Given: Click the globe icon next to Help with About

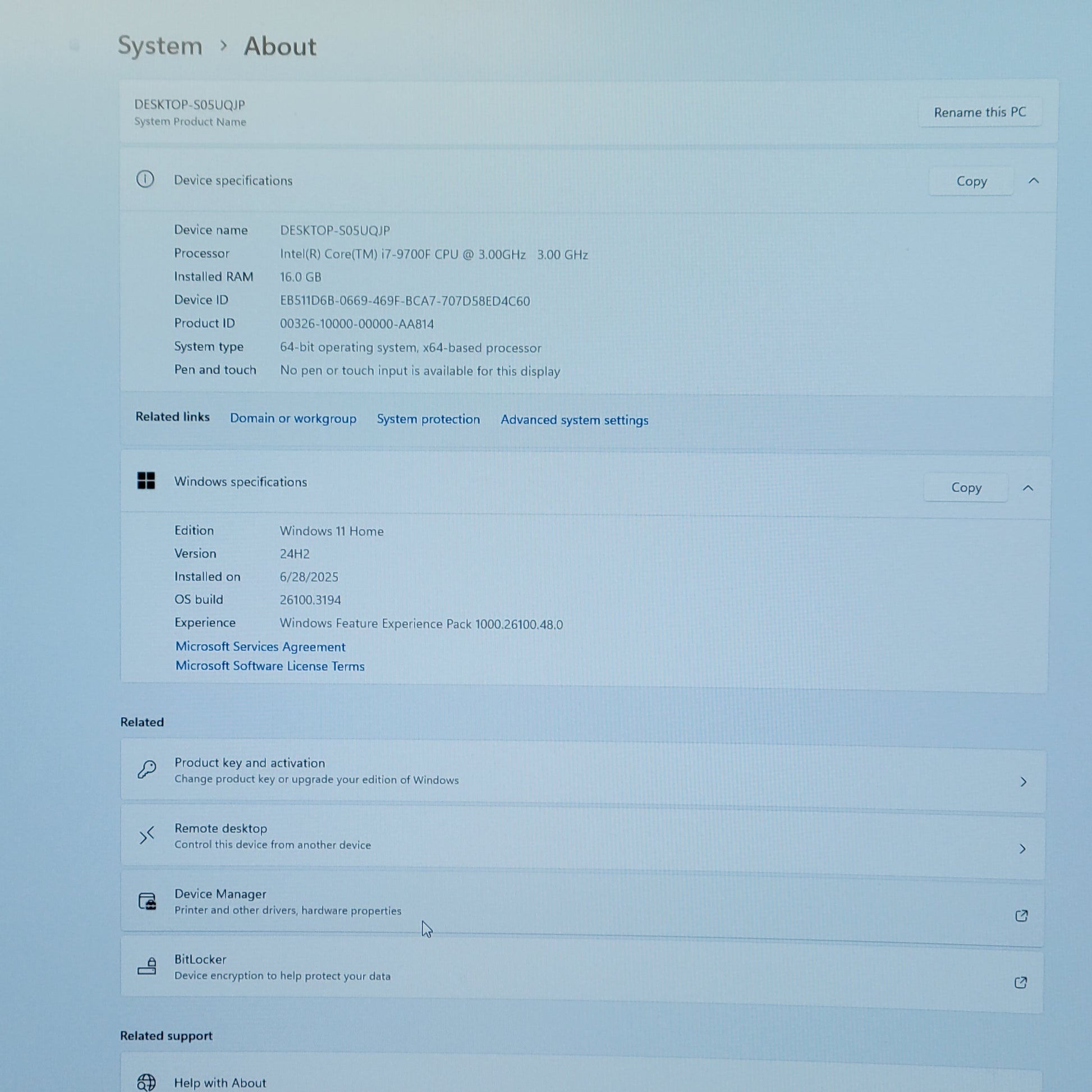Looking at the screenshot, I should point(146,1082).
